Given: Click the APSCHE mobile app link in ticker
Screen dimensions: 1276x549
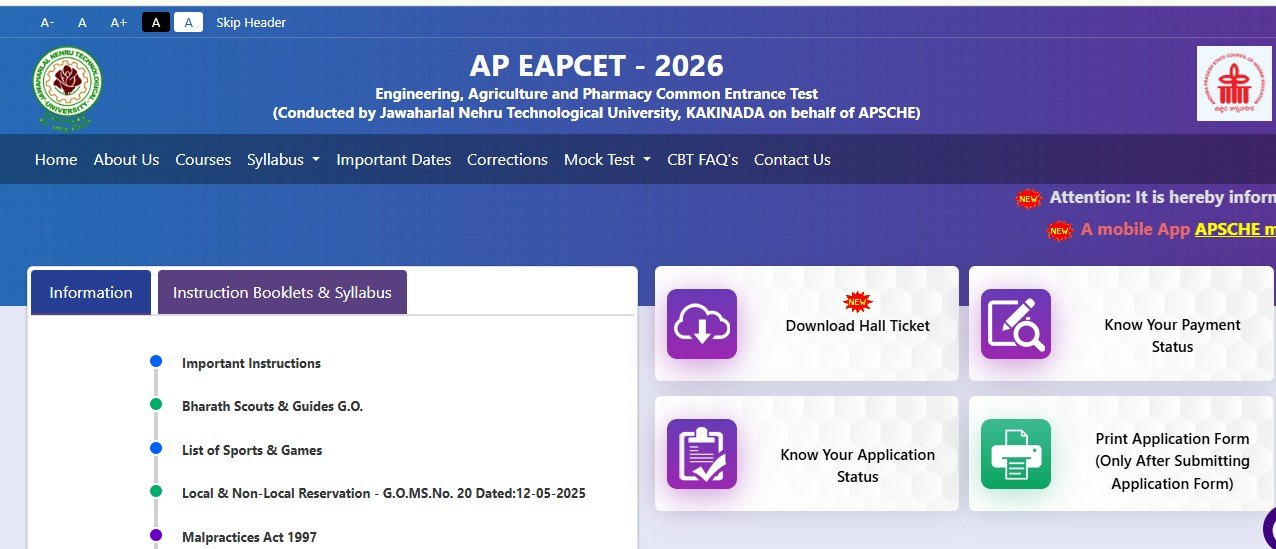Looking at the screenshot, I should (1235, 229).
